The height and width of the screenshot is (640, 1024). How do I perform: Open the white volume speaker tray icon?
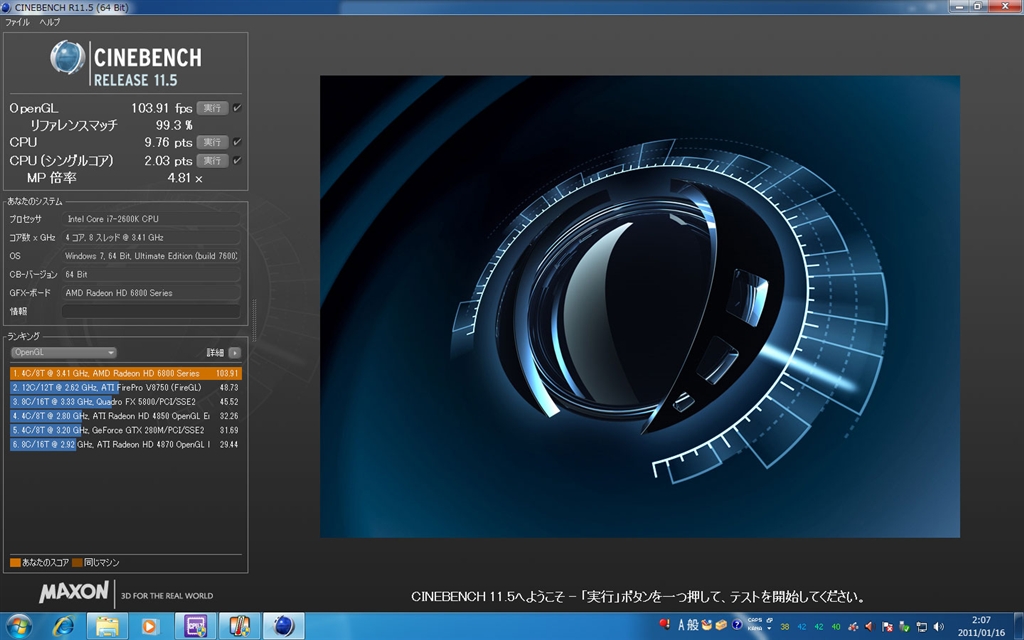click(x=938, y=627)
